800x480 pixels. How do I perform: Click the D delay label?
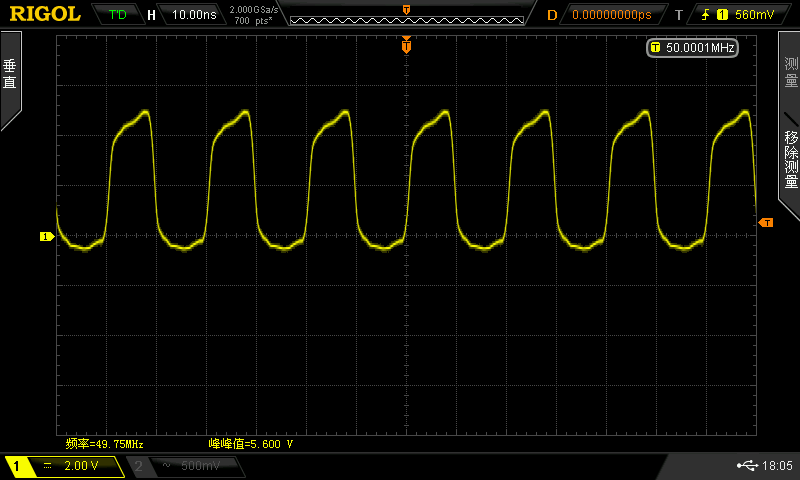(552, 15)
